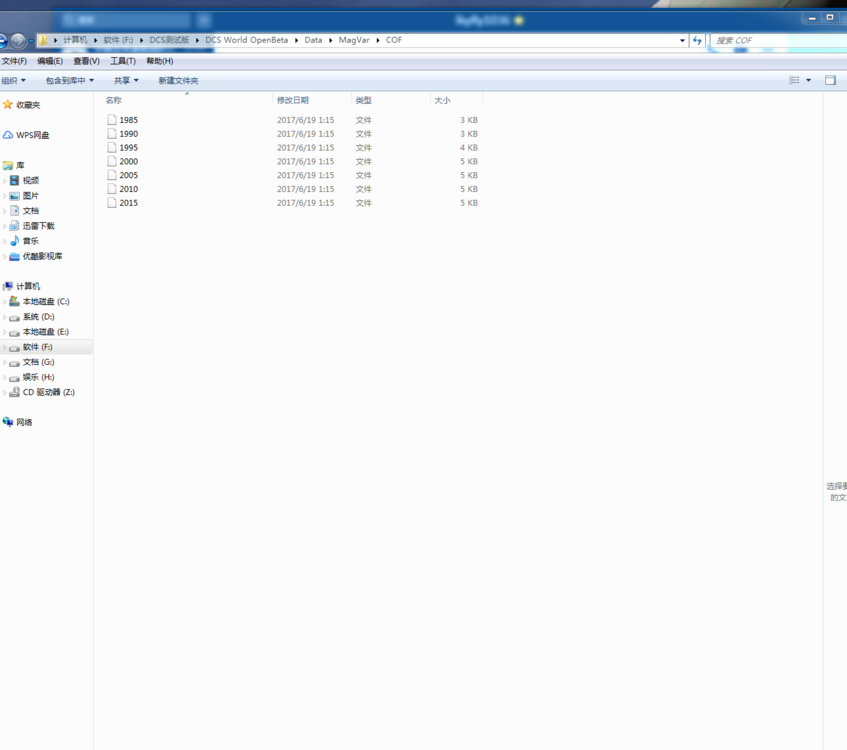847x750 pixels.
Task: Select the file icon for 2000
Action: click(x=112, y=161)
